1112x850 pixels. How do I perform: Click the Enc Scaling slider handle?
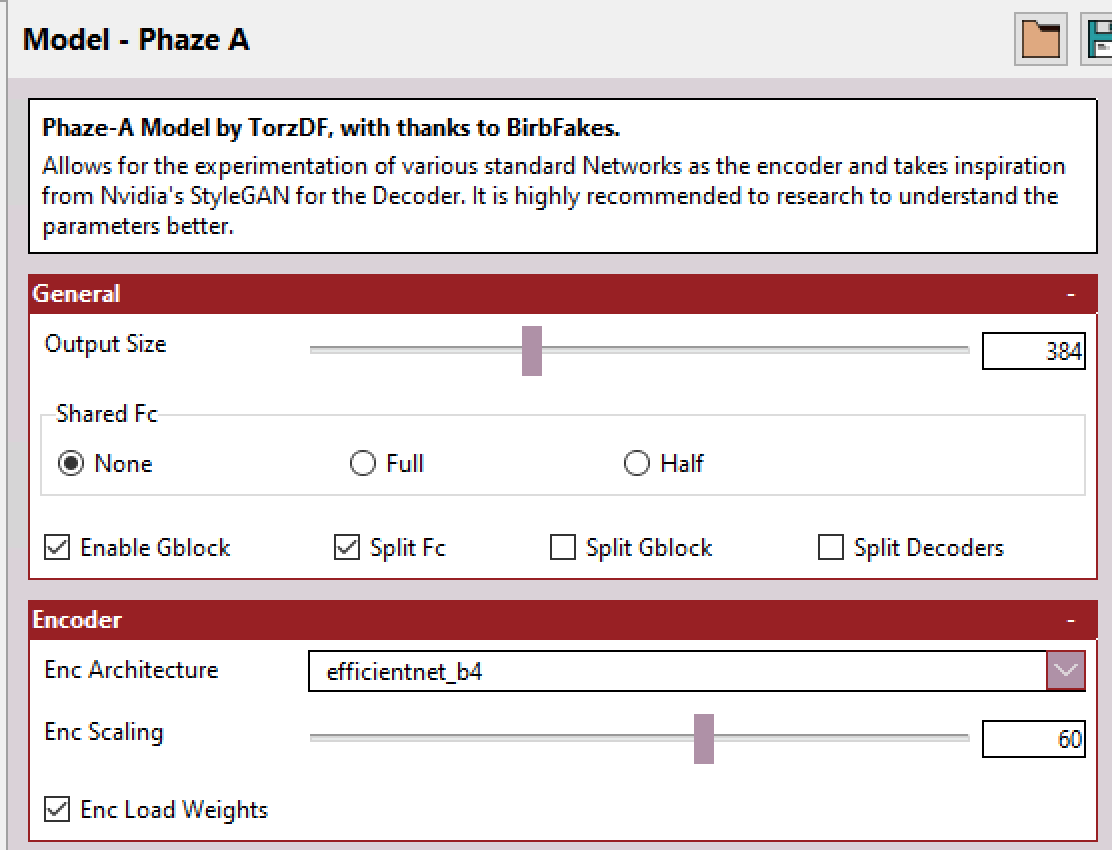[x=704, y=739]
